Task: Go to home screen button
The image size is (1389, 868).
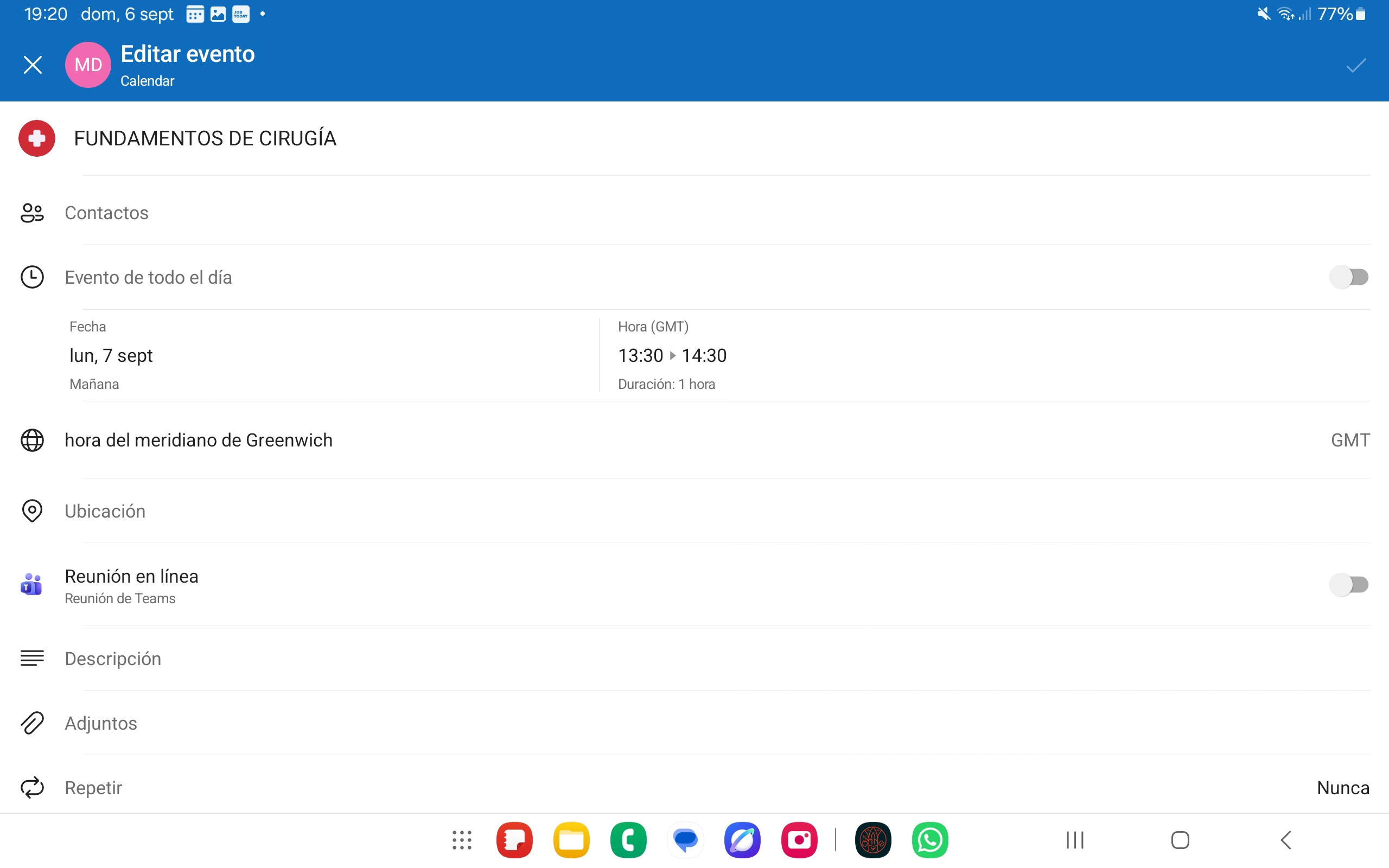Action: pyautogui.click(x=1180, y=840)
